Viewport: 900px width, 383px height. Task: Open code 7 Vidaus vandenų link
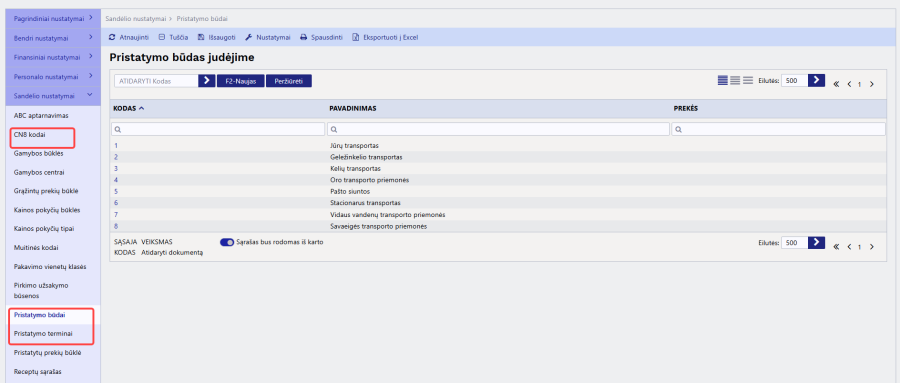[116, 215]
